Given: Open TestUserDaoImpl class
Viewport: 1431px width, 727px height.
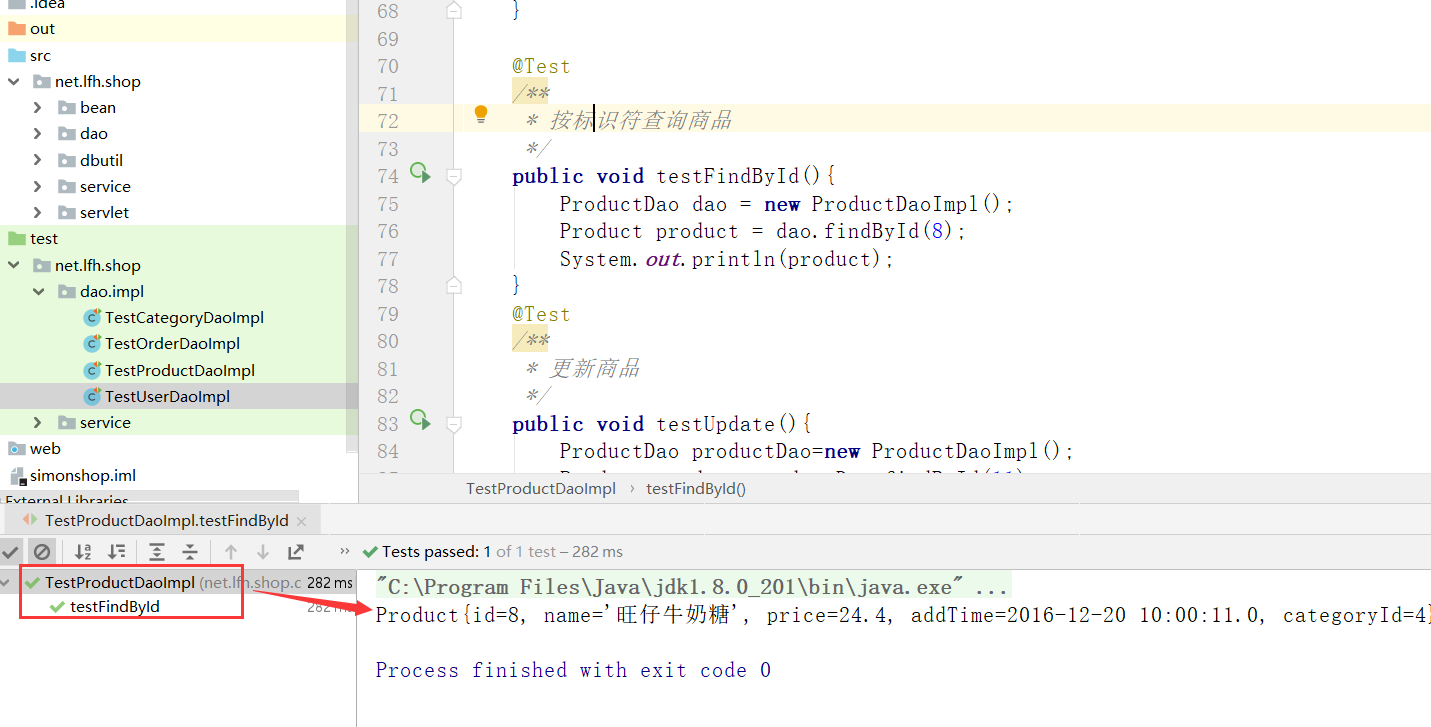Looking at the screenshot, I should tap(167, 396).
